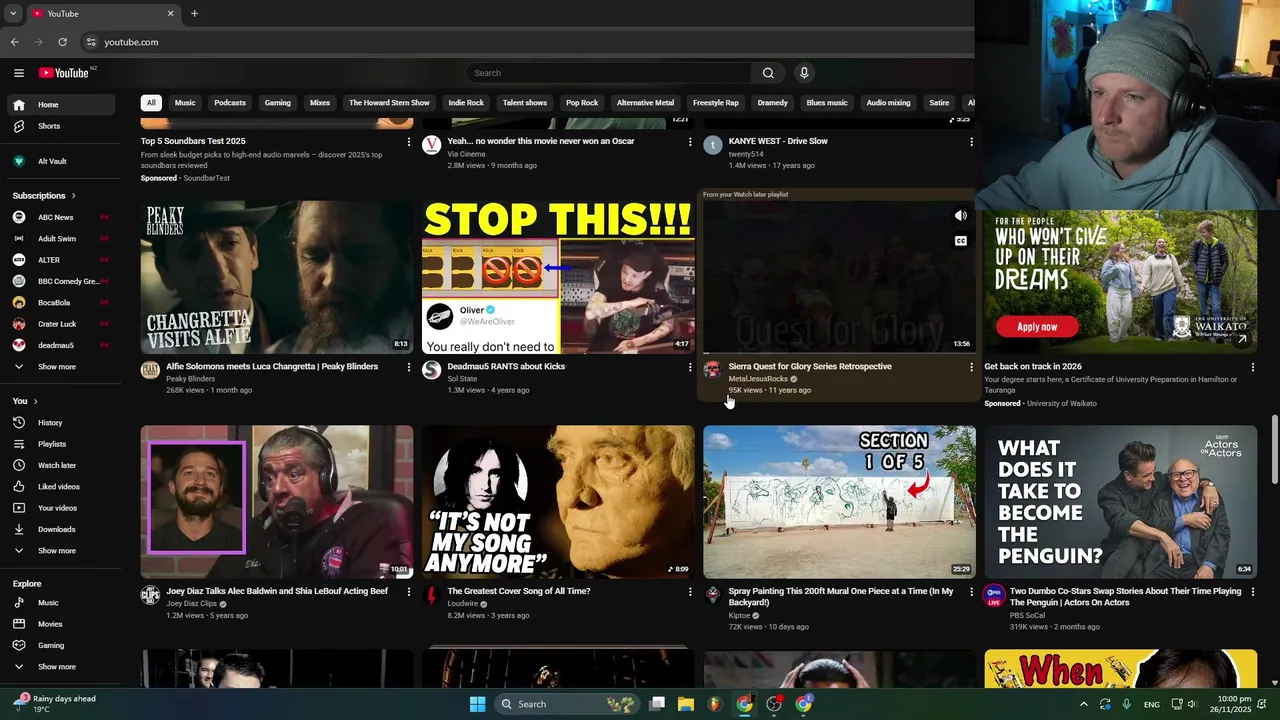1280x720 pixels.
Task: Start voice search with microphone icon
Action: click(x=803, y=73)
